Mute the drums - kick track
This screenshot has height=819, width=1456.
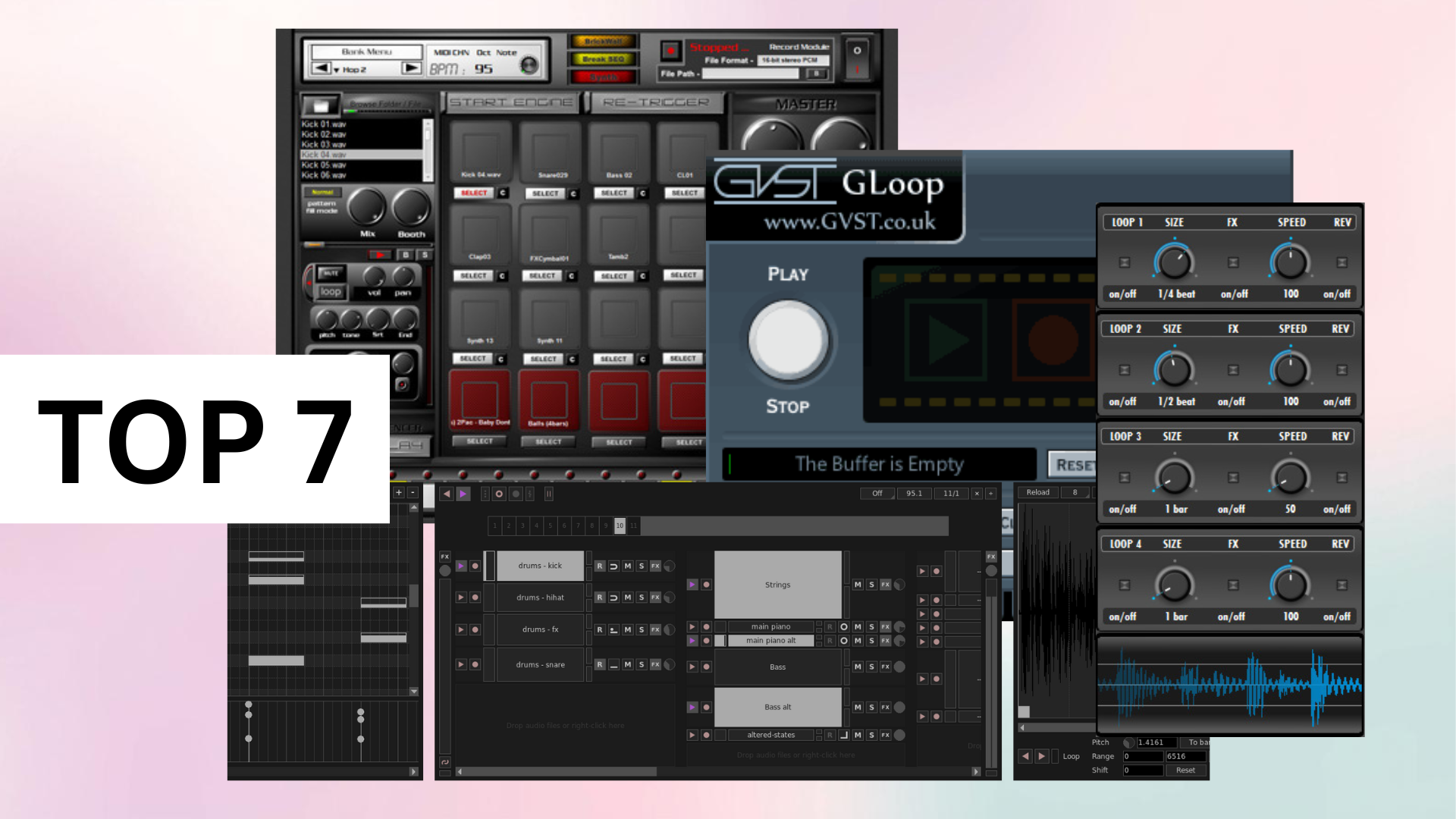click(627, 566)
